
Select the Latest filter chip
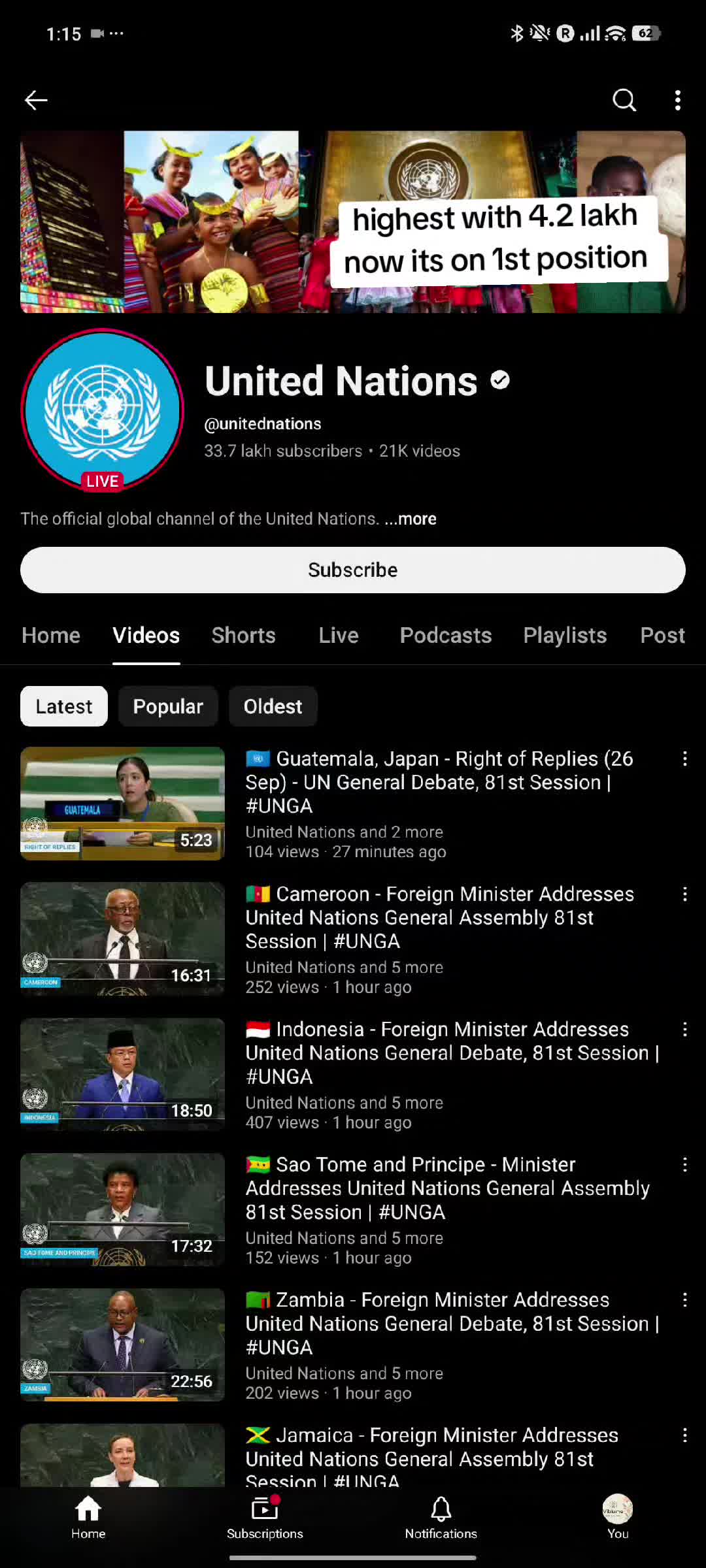[64, 706]
